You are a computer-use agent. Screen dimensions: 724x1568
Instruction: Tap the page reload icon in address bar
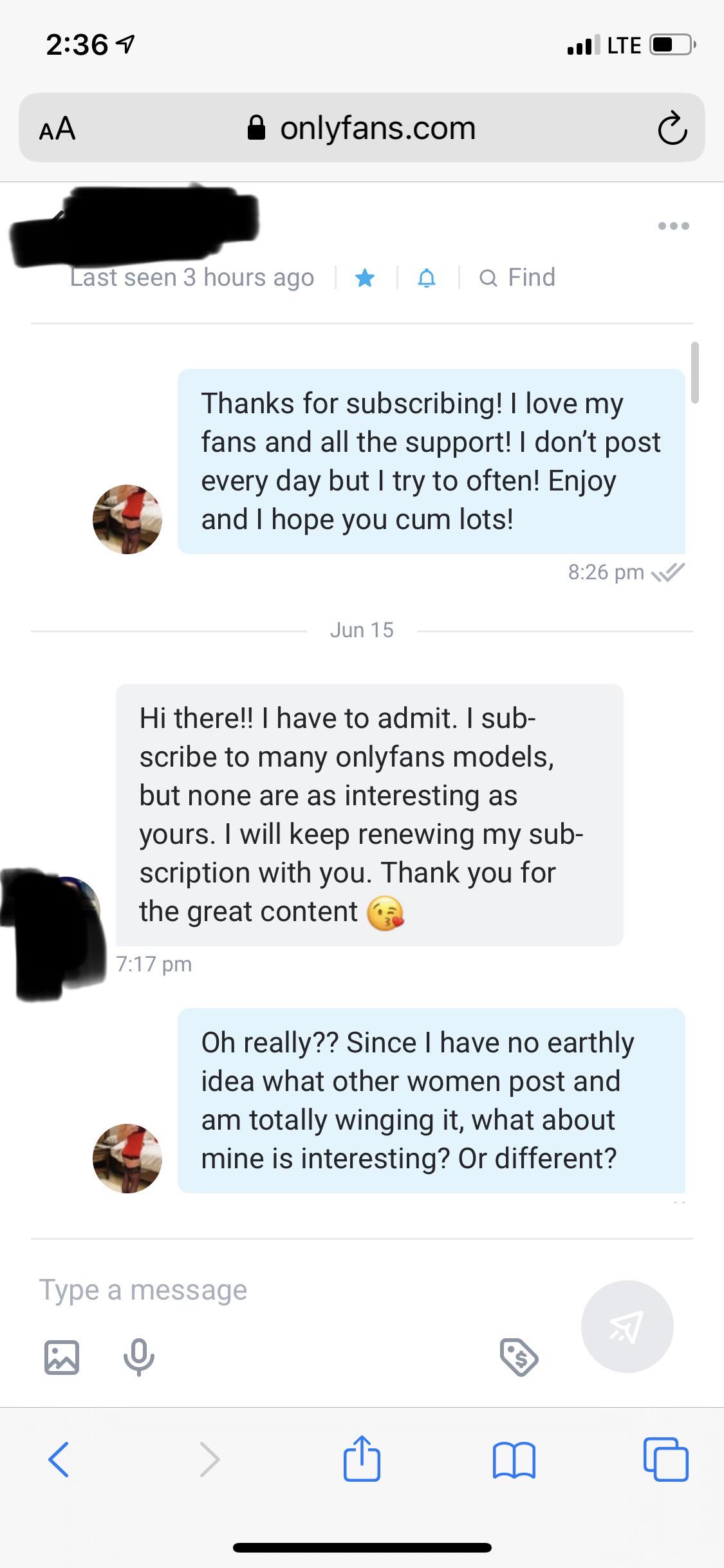(x=671, y=127)
